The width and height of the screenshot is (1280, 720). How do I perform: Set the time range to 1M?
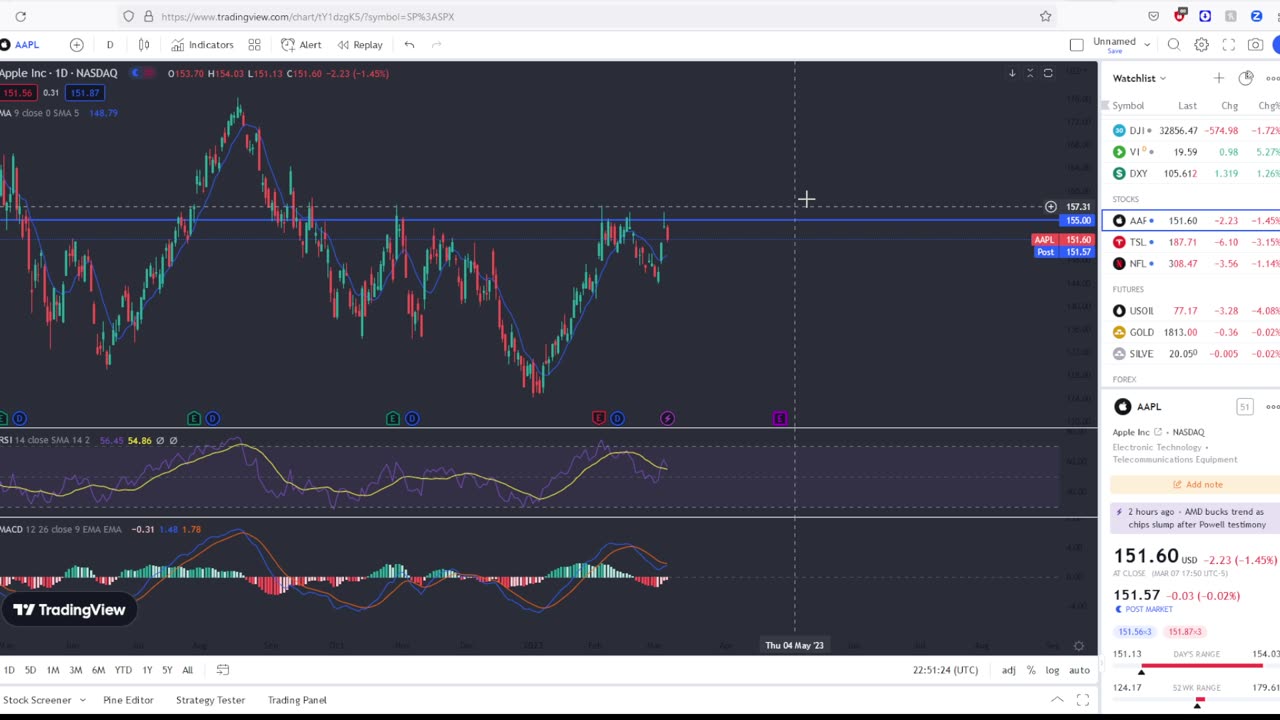(53, 670)
